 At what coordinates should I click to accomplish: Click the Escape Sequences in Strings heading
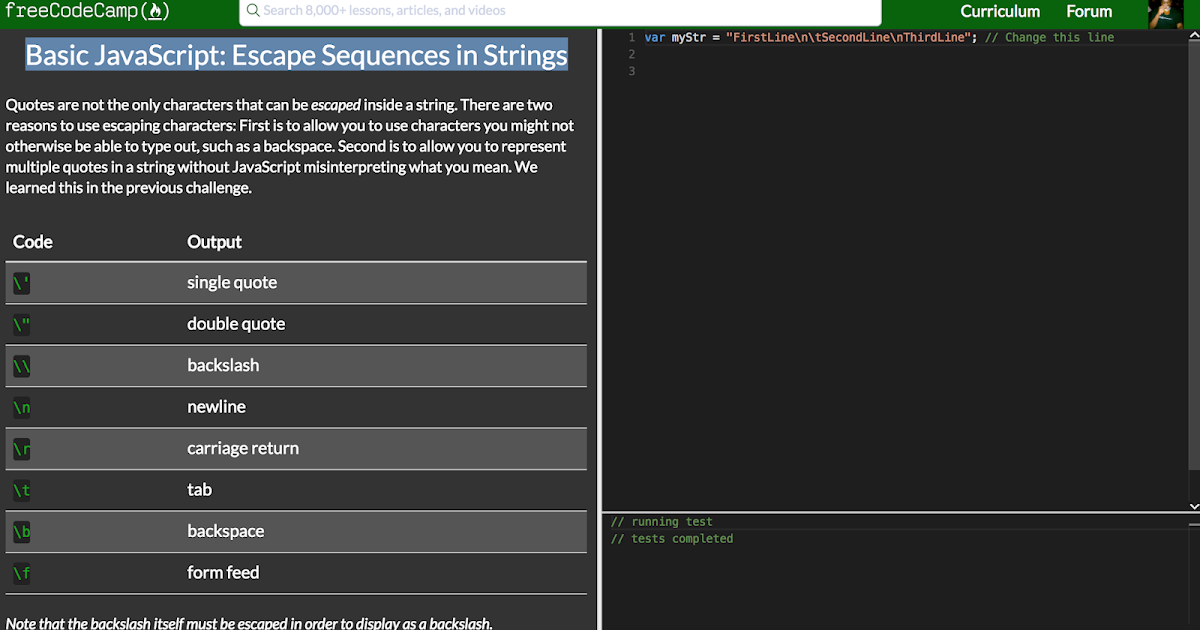pyautogui.click(x=296, y=55)
